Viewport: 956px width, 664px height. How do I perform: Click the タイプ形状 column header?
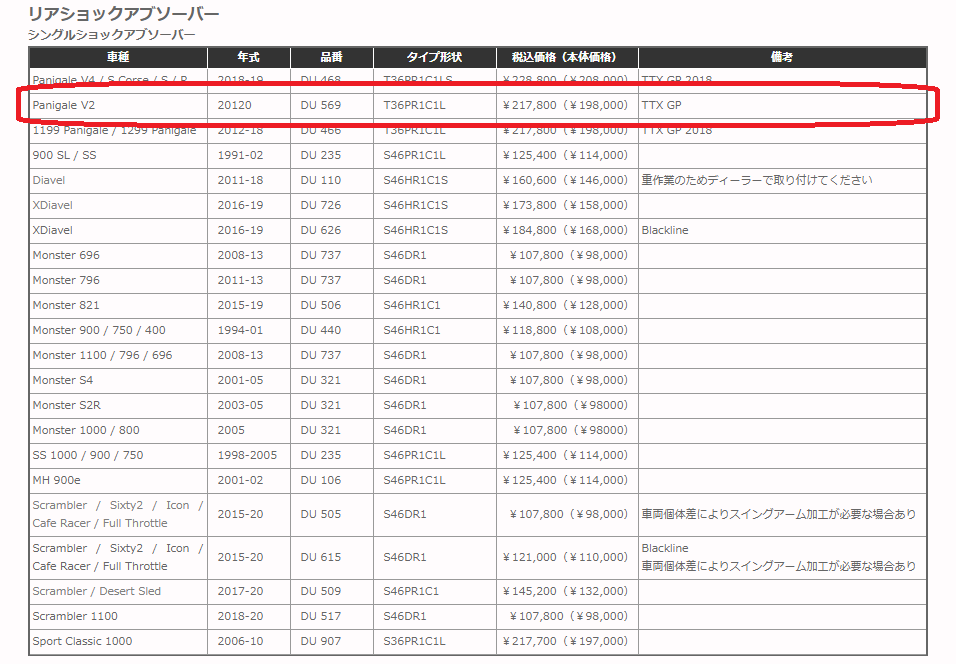tap(435, 57)
